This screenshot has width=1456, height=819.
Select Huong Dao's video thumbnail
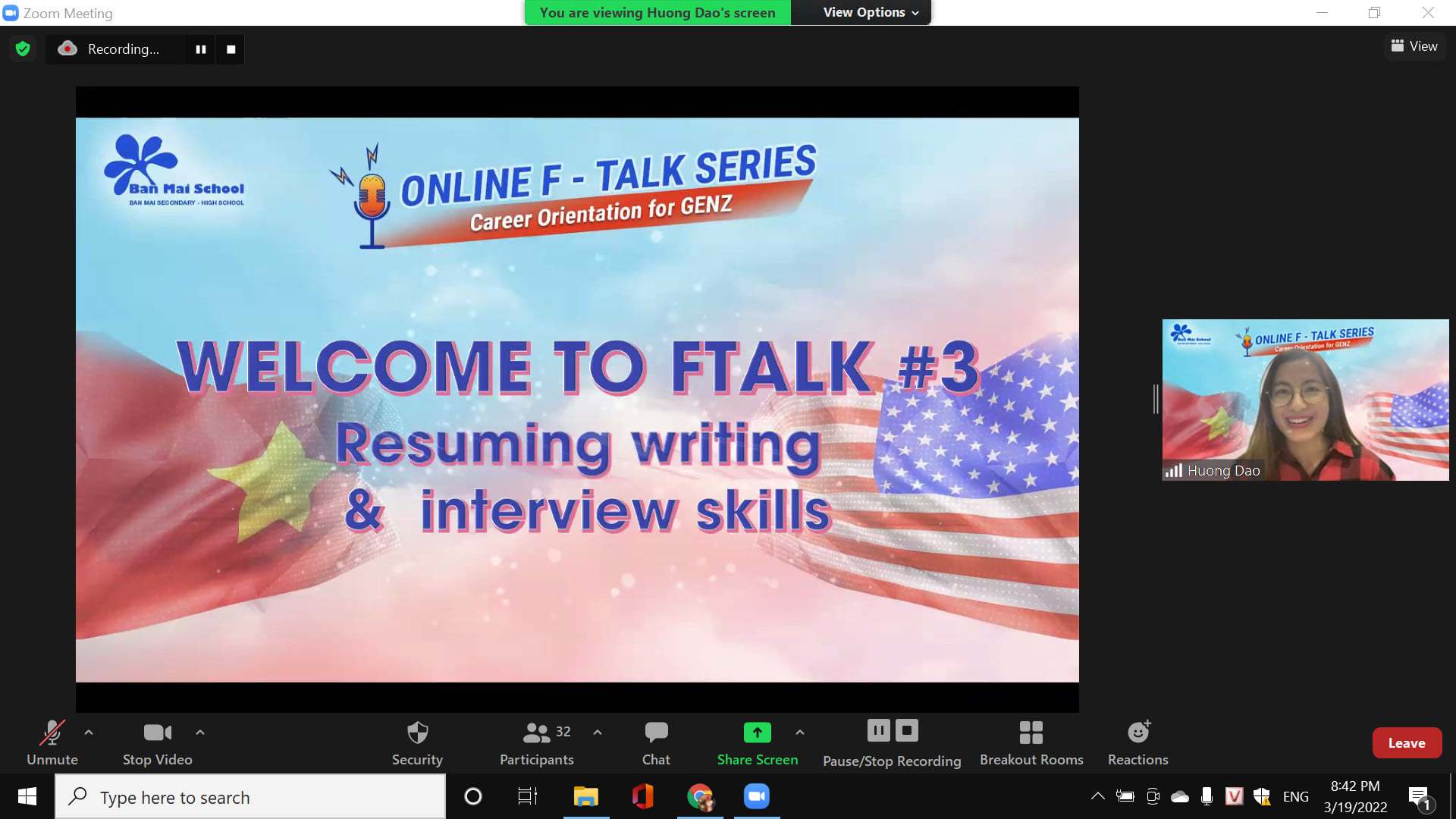pyautogui.click(x=1304, y=400)
